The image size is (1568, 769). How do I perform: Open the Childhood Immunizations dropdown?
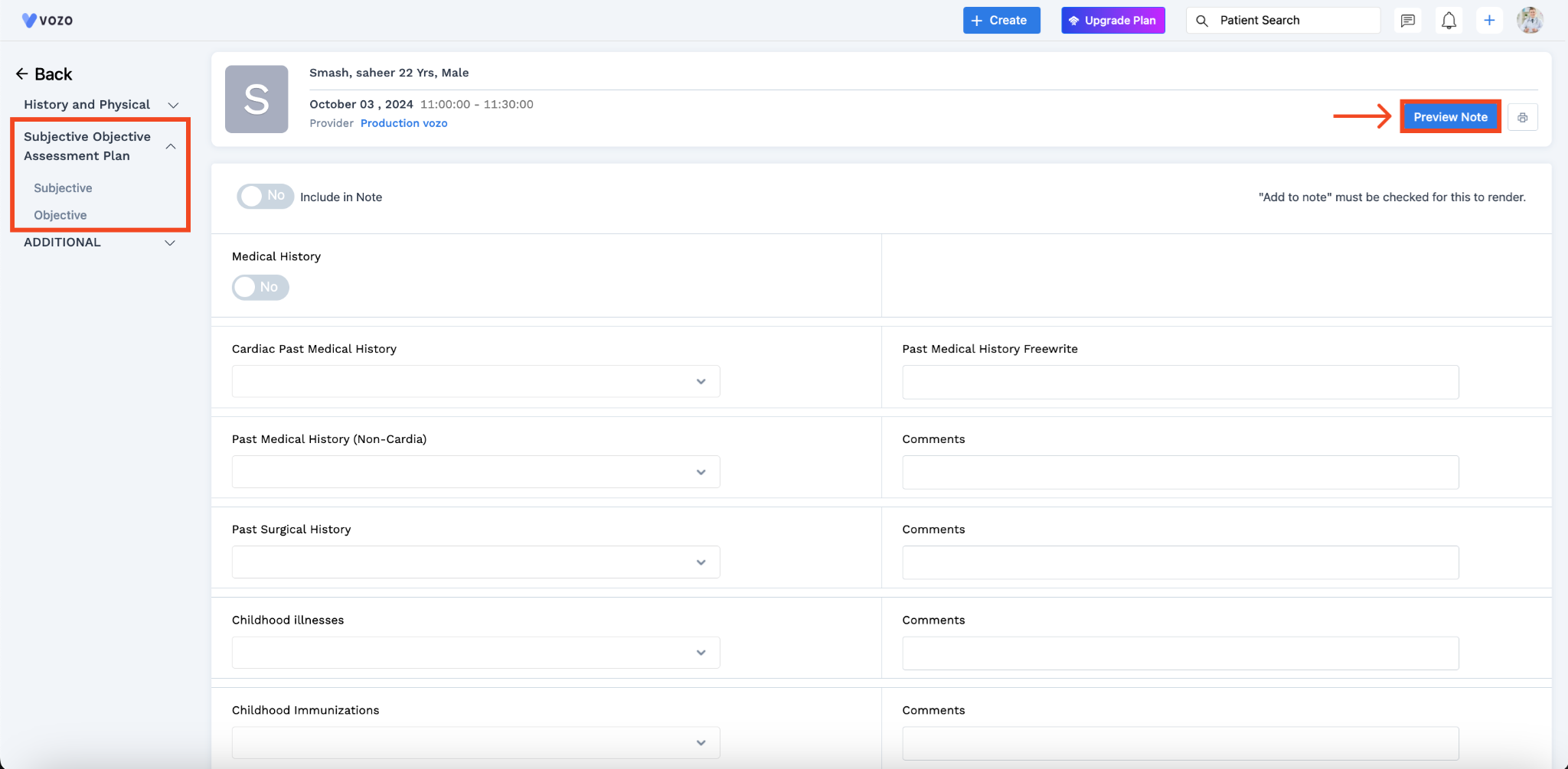click(475, 743)
